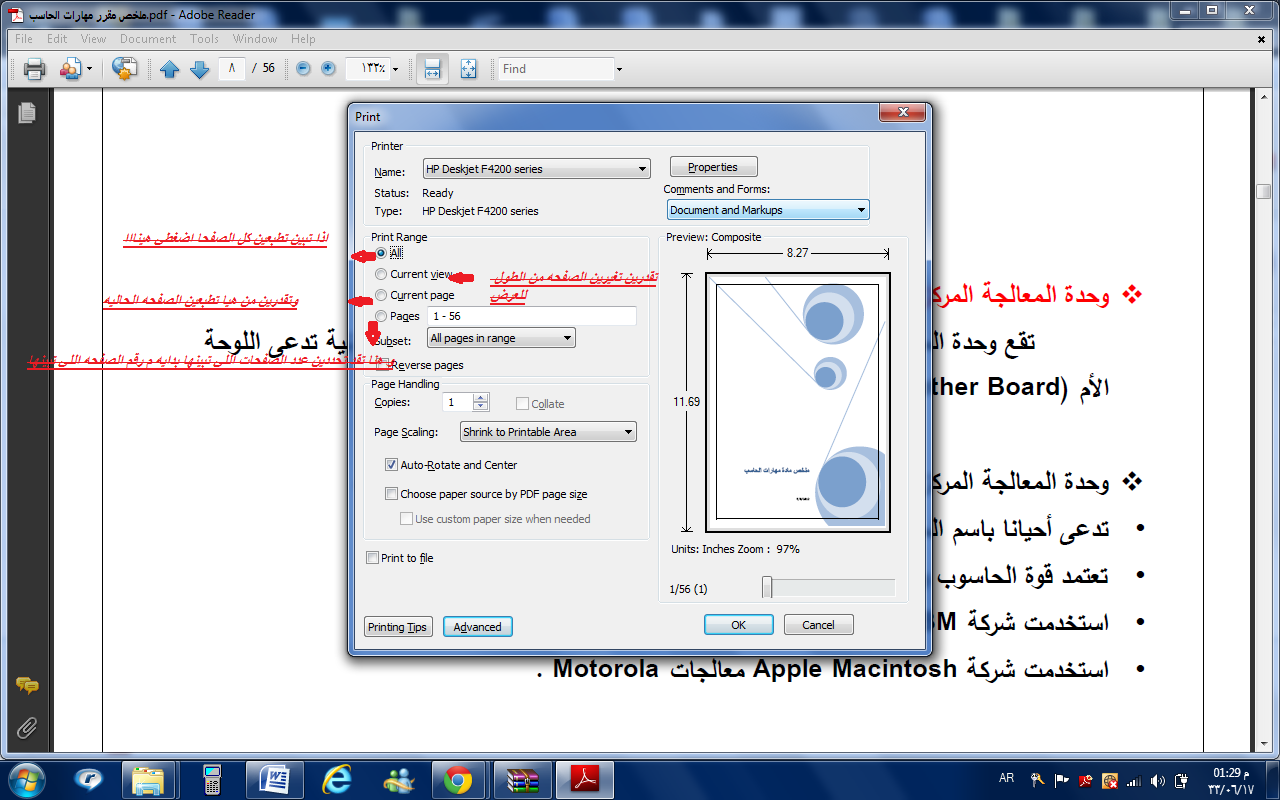Click the volume icon in system tray
This screenshot has width=1280, height=800.
[x=1158, y=779]
